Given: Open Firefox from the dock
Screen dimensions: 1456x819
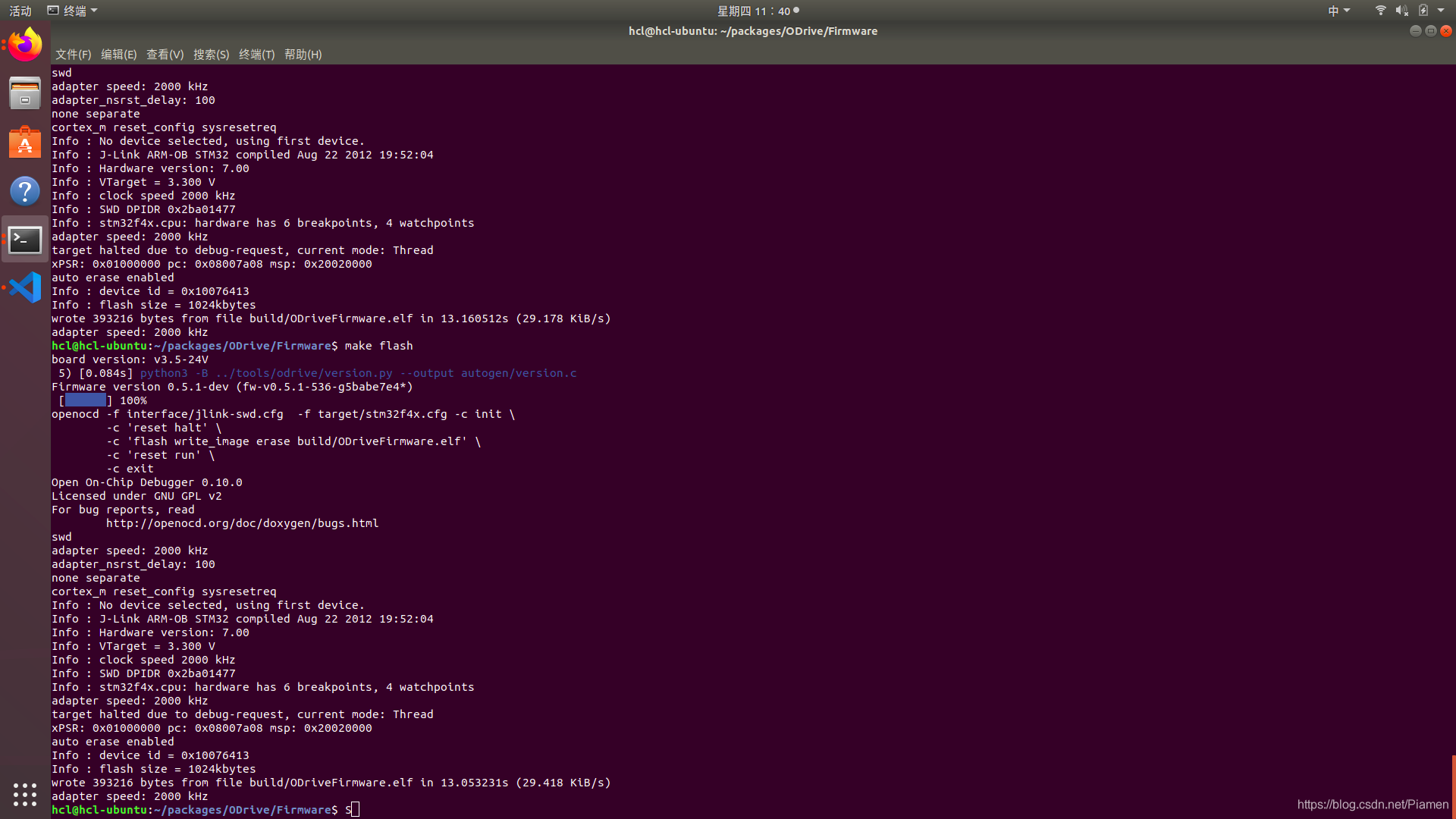Looking at the screenshot, I should (25, 44).
